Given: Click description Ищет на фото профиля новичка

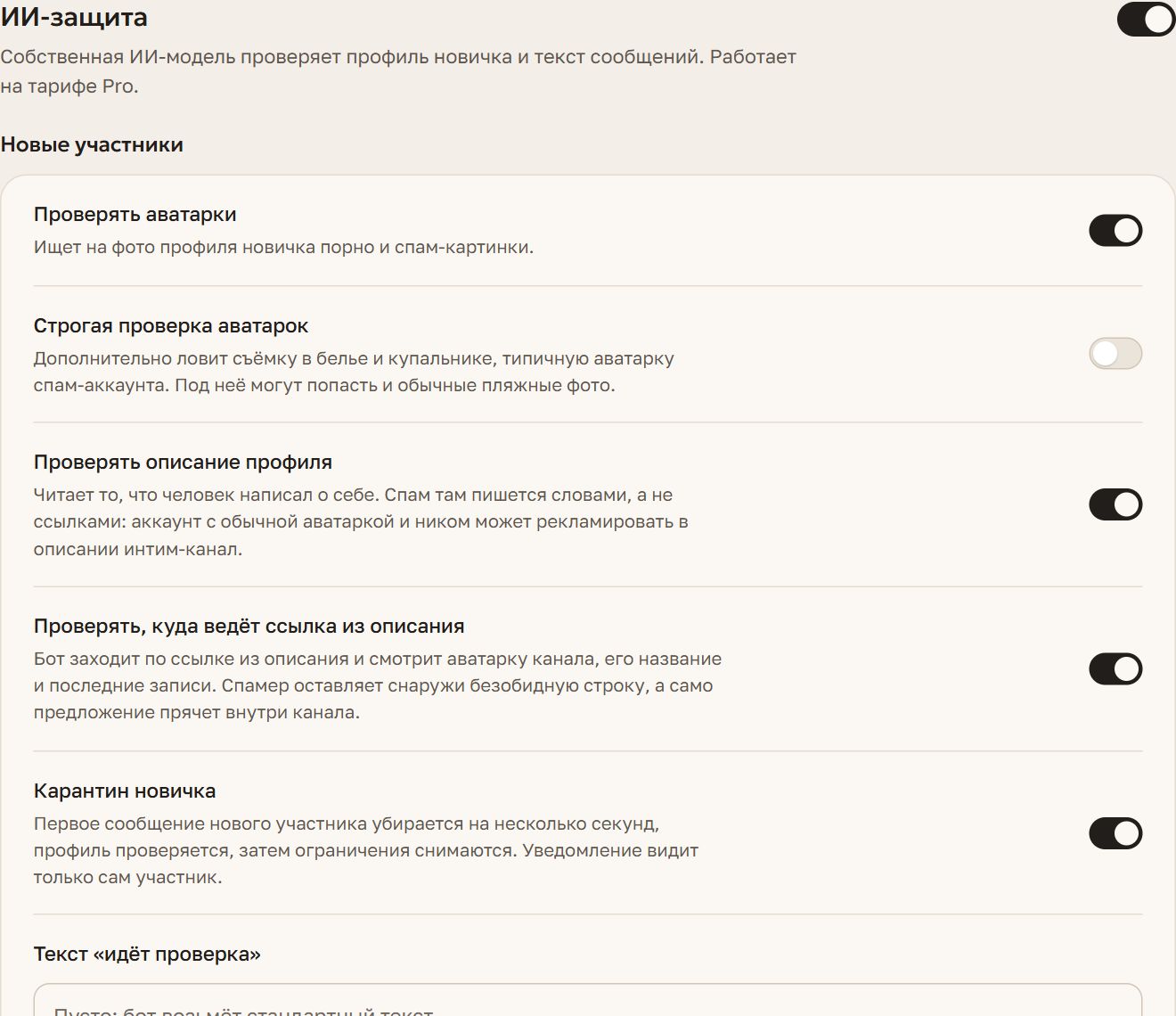Looking at the screenshot, I should (283, 248).
